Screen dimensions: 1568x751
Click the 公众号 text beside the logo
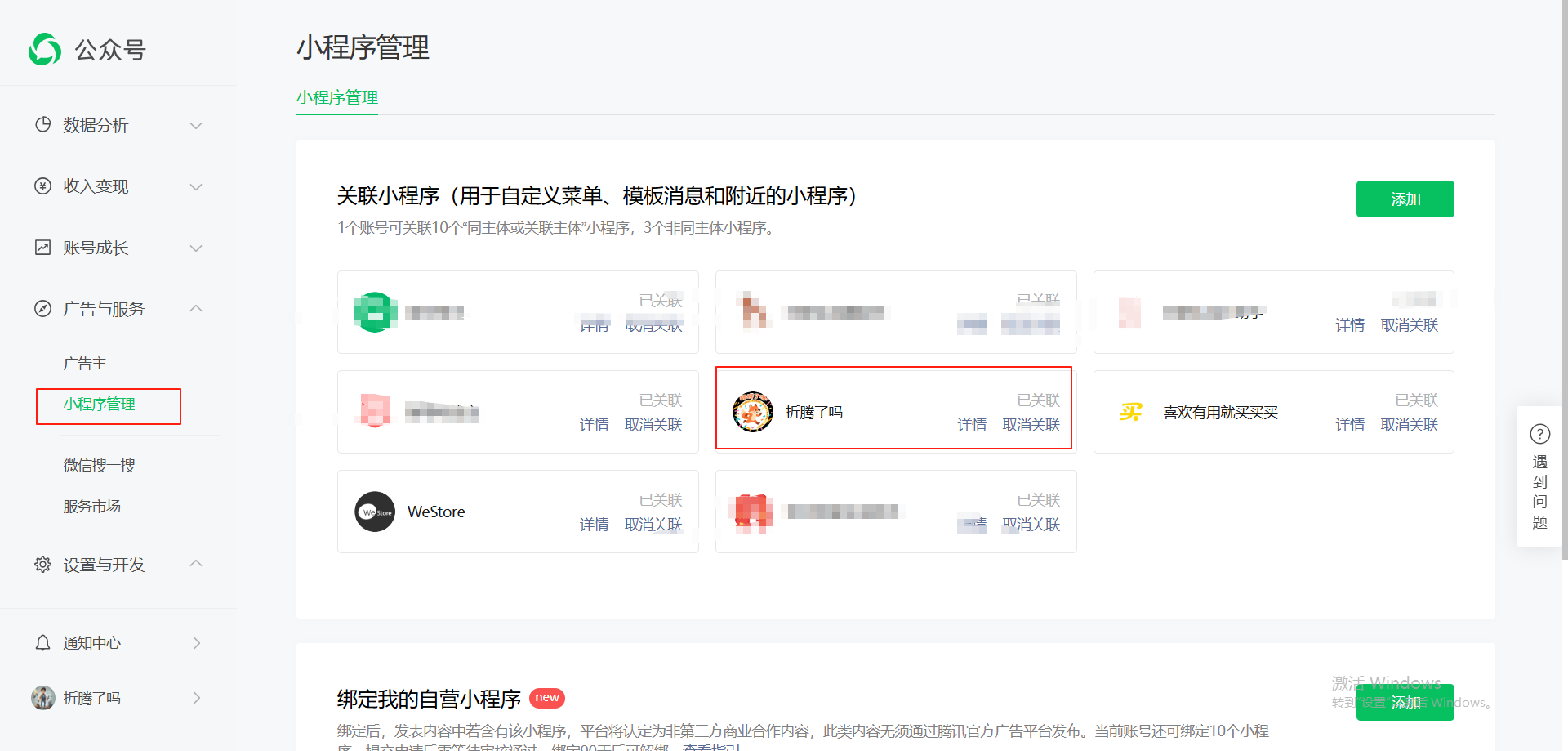(110, 50)
